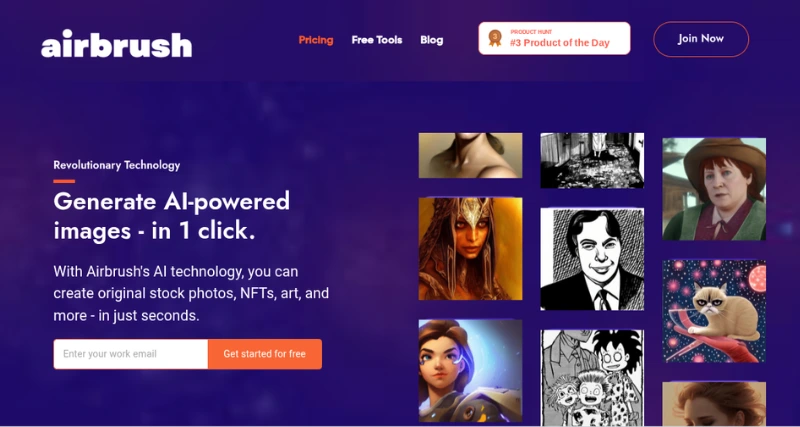The width and height of the screenshot is (800, 427).
Task: Open the Pricing page
Action: tap(316, 40)
